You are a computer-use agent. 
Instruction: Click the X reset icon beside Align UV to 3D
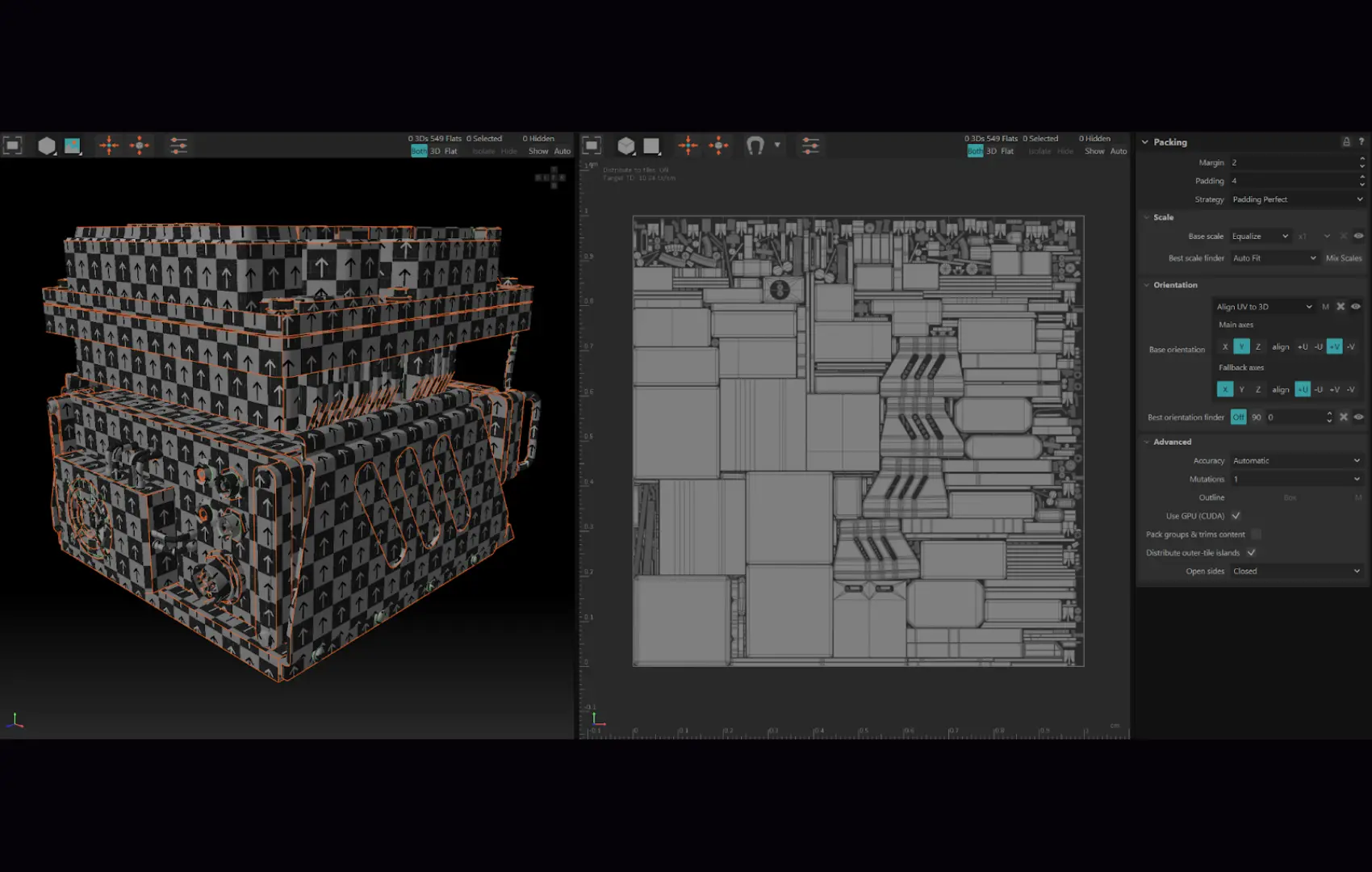(1341, 307)
